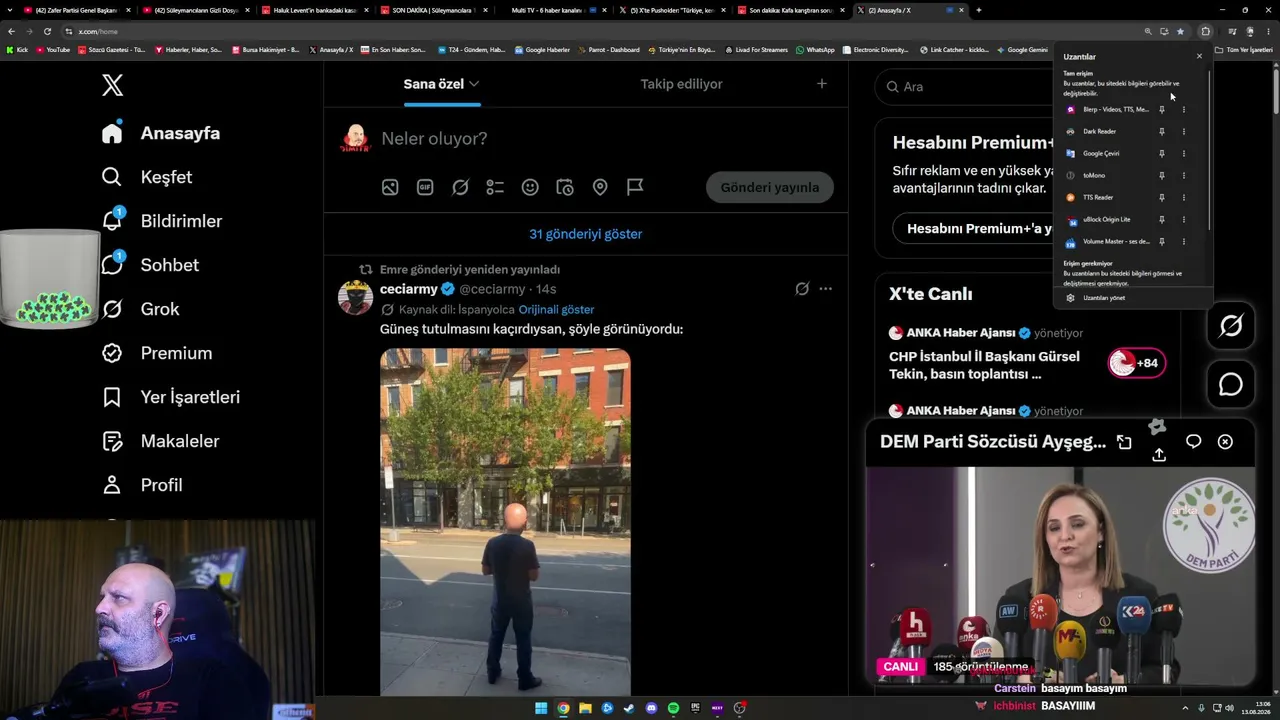1280x720 pixels.
Task: Open Uzantıları yönet in extensions popup
Action: 1103,298
